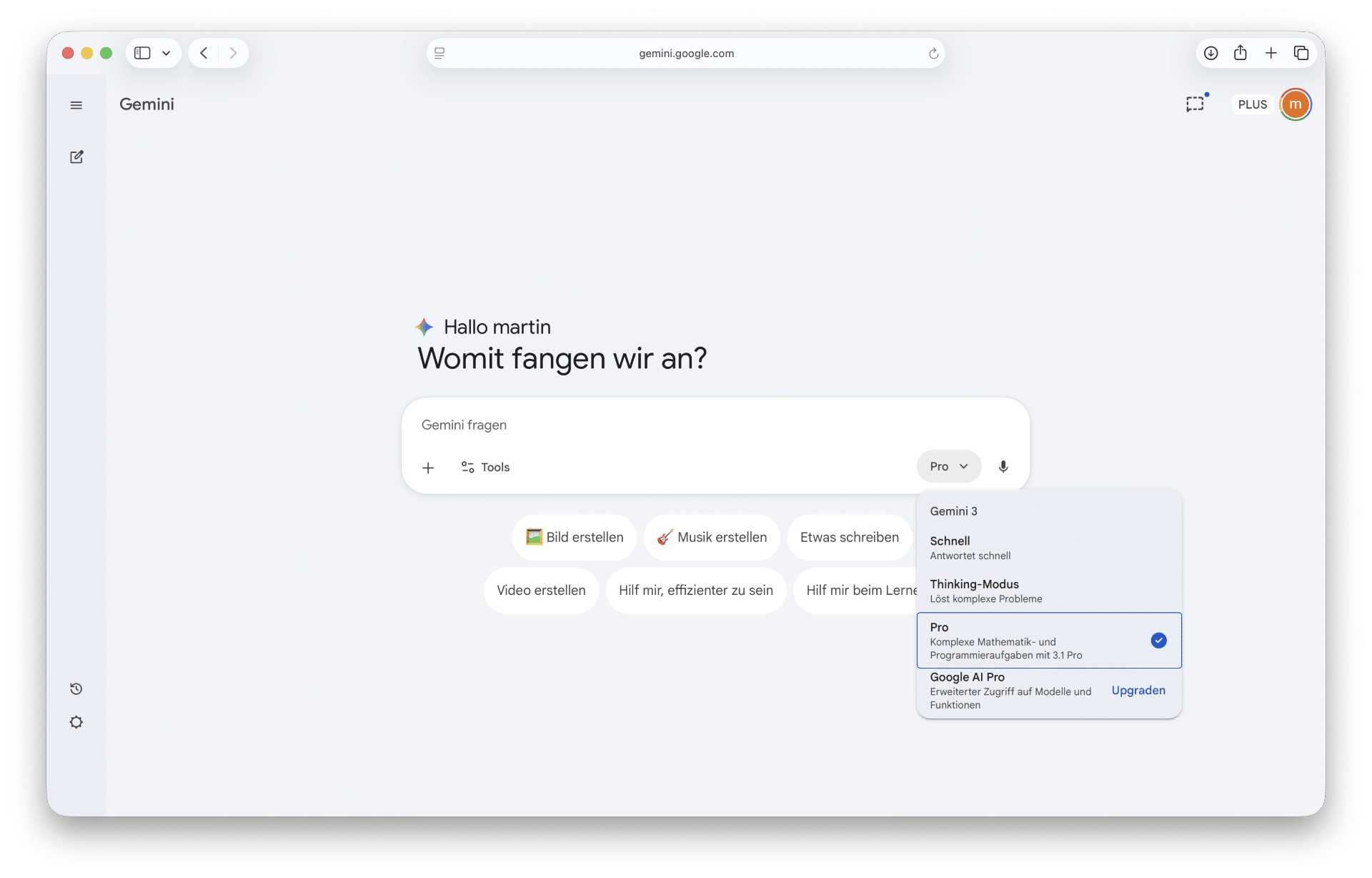
Task: Start a new chat with pencil icon
Action: [76, 157]
